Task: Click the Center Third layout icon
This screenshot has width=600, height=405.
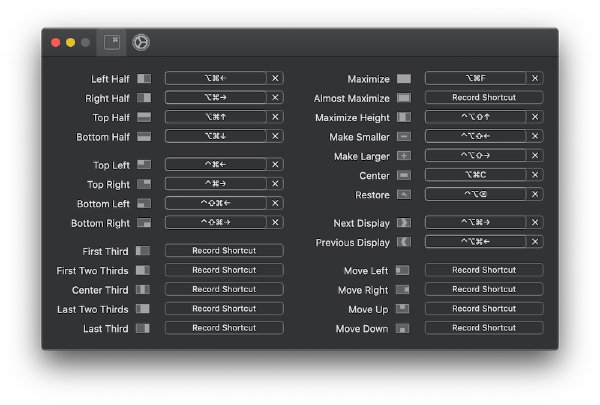Action: [143, 289]
